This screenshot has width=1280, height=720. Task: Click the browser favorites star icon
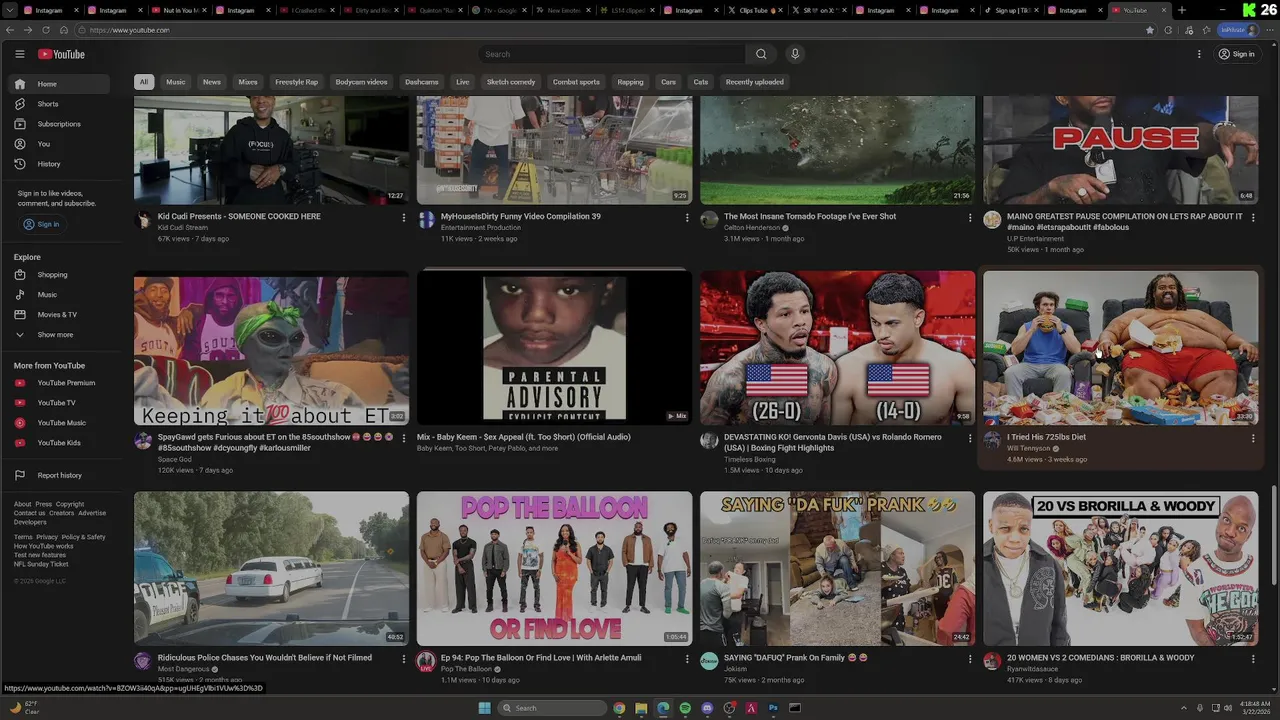(x=1150, y=30)
